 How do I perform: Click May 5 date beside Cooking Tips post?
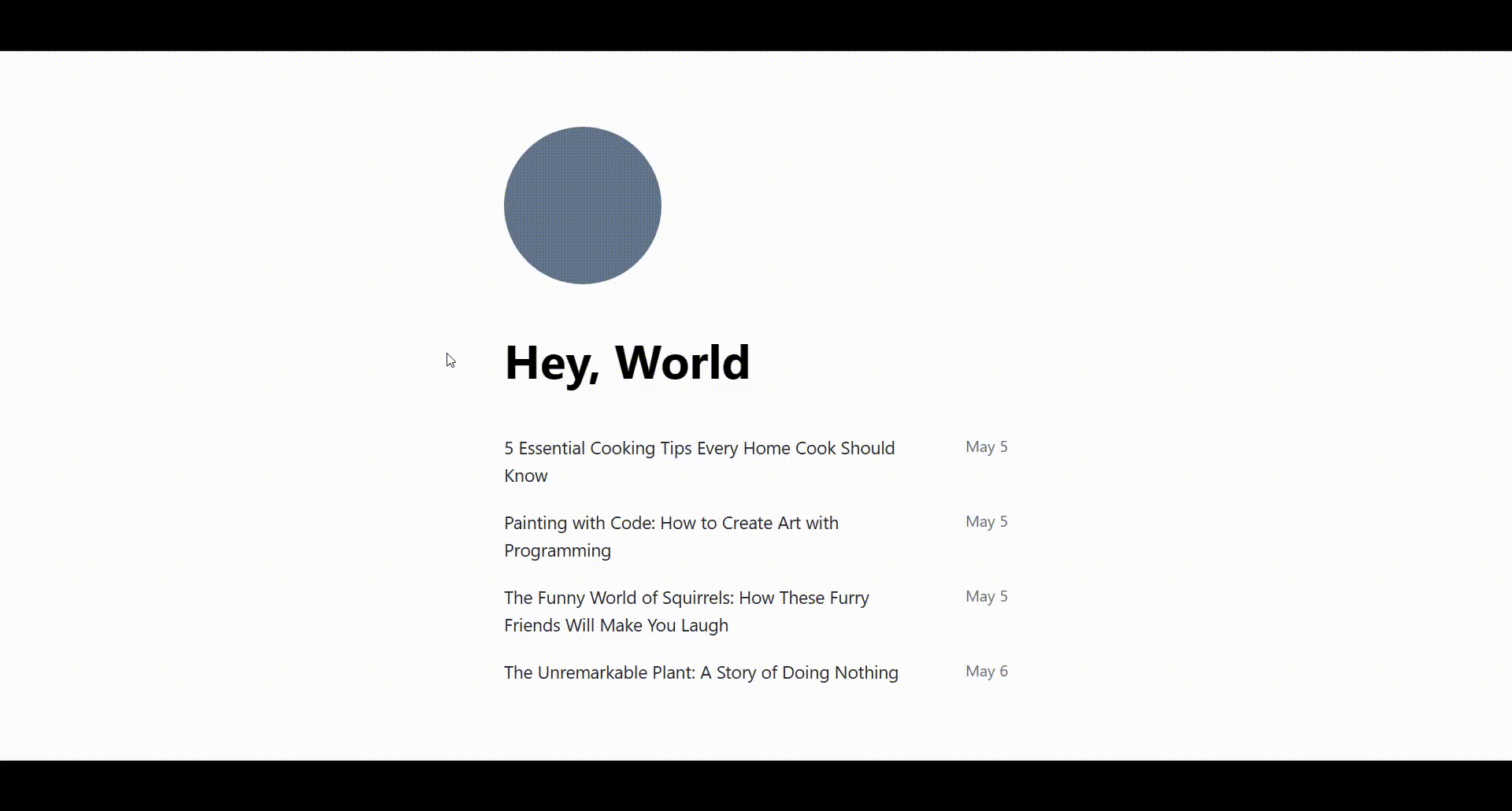pos(987,446)
